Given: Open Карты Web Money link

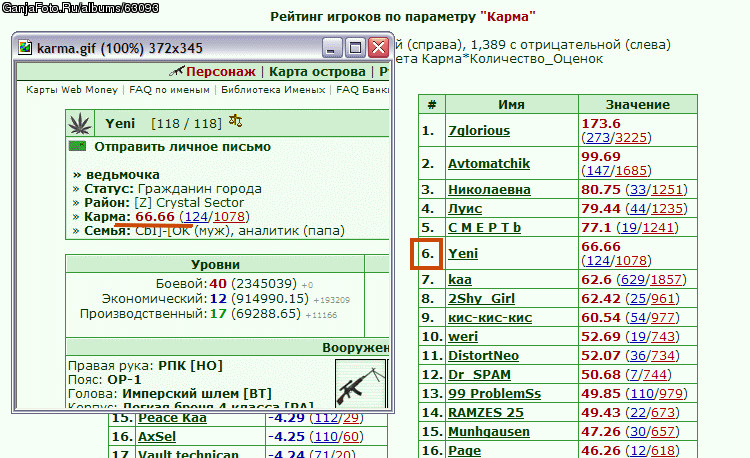Looking at the screenshot, I should point(72,90).
